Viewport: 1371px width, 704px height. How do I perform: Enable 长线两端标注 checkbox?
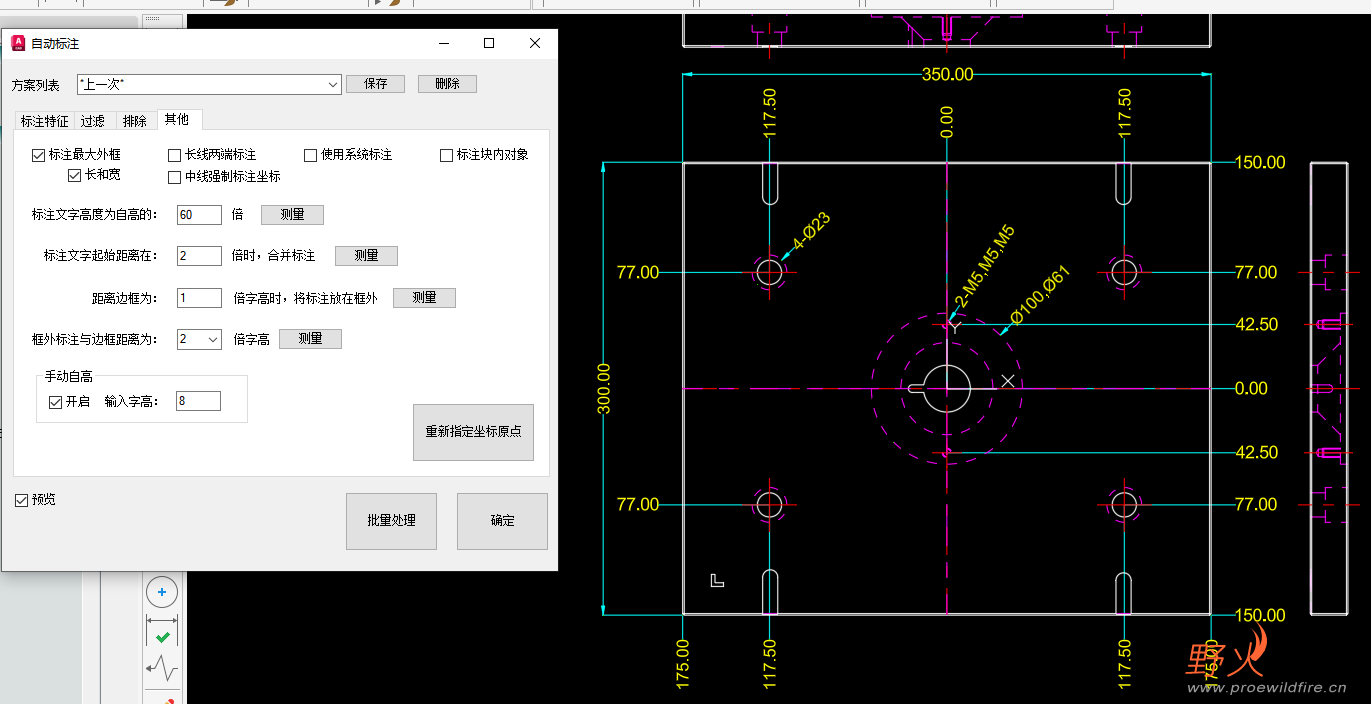tap(212, 155)
